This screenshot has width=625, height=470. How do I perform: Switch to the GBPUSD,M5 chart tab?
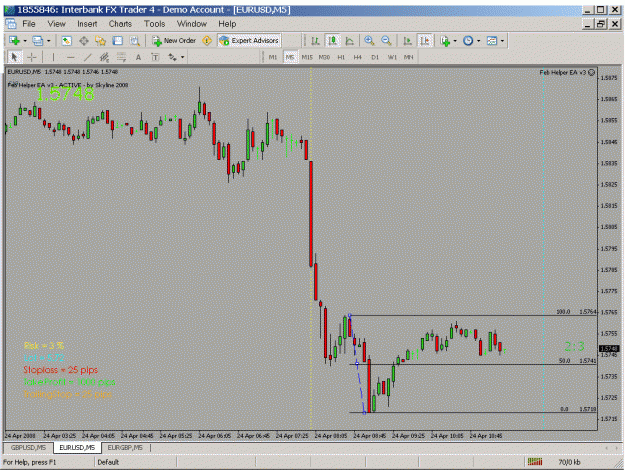click(x=29, y=448)
